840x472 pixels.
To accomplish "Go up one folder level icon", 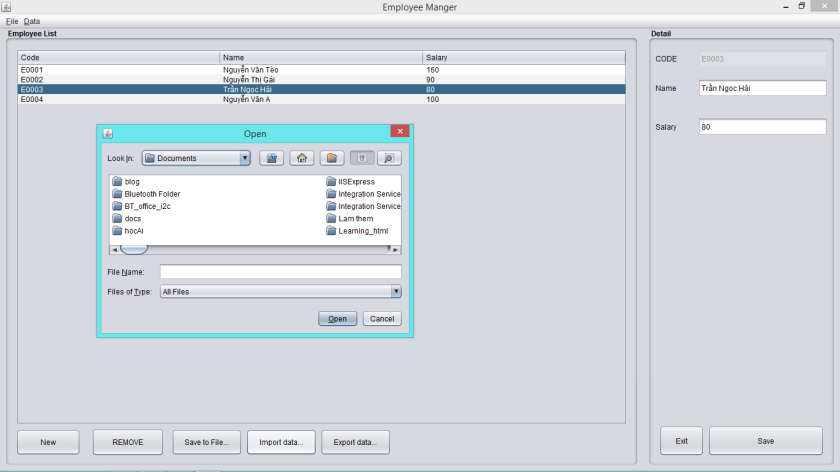I will pyautogui.click(x=272, y=158).
